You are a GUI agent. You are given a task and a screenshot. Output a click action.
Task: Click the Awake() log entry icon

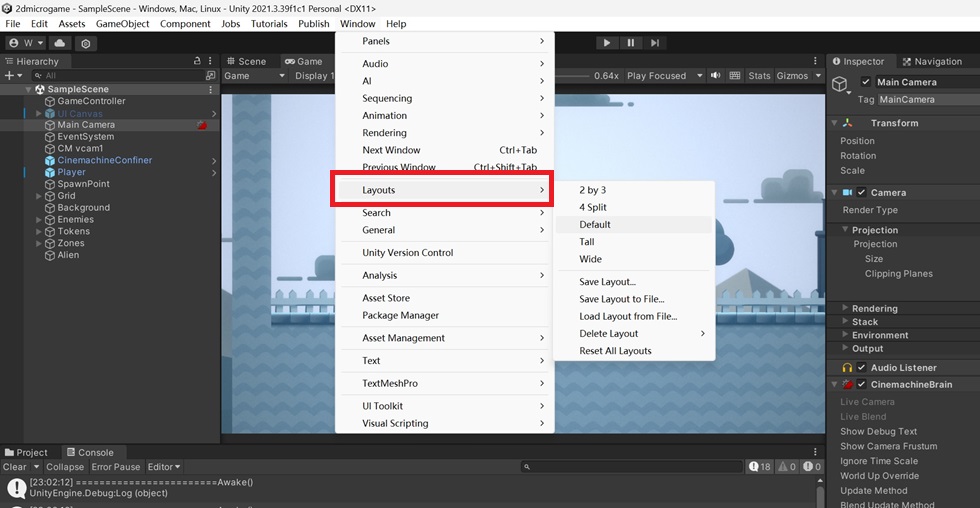(16, 487)
